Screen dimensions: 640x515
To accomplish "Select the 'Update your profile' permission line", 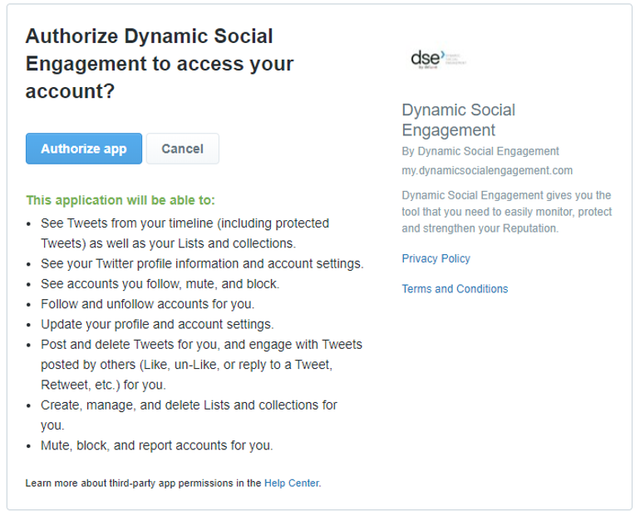I will [x=157, y=324].
